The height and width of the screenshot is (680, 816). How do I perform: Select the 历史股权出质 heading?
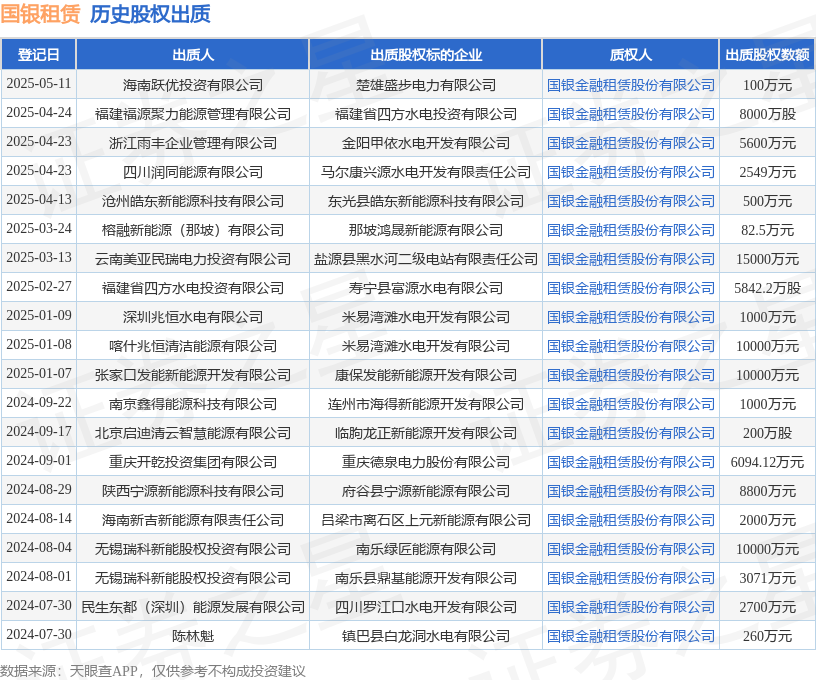pyautogui.click(x=150, y=14)
